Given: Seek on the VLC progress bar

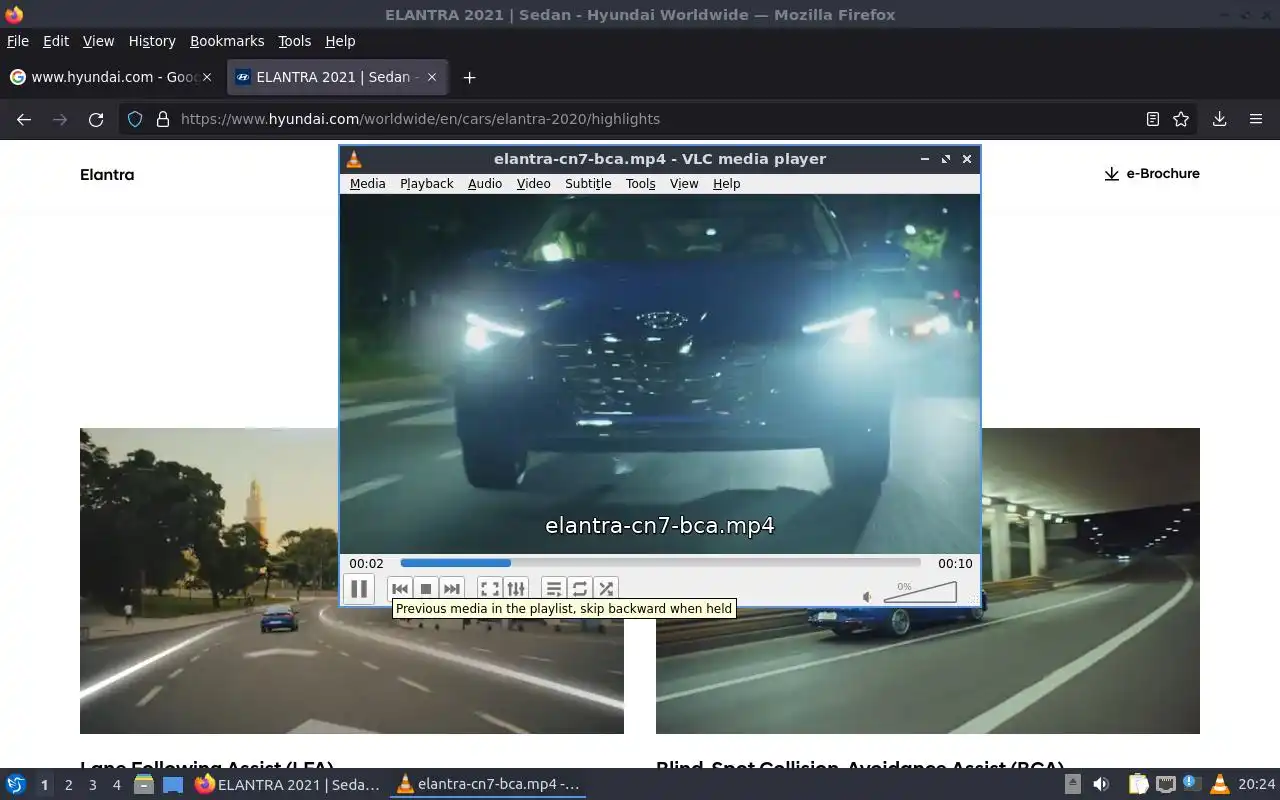Looking at the screenshot, I should pos(660,563).
